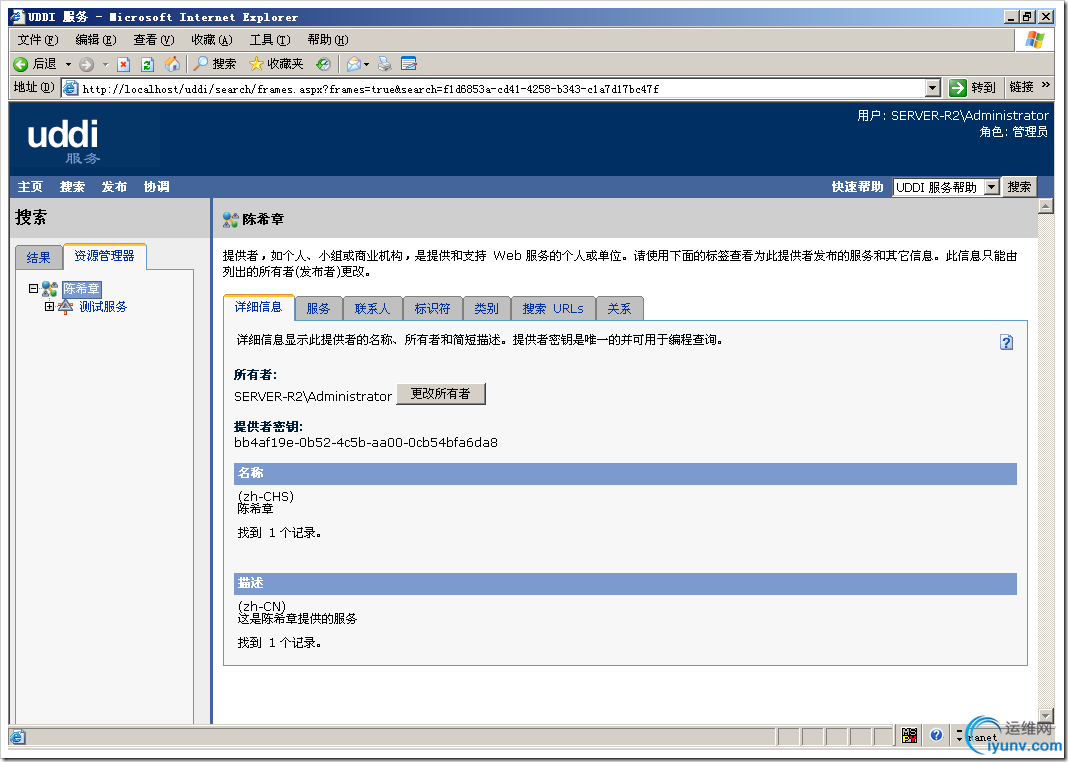
Task: Open the 收藏(A) menu
Action: point(212,40)
